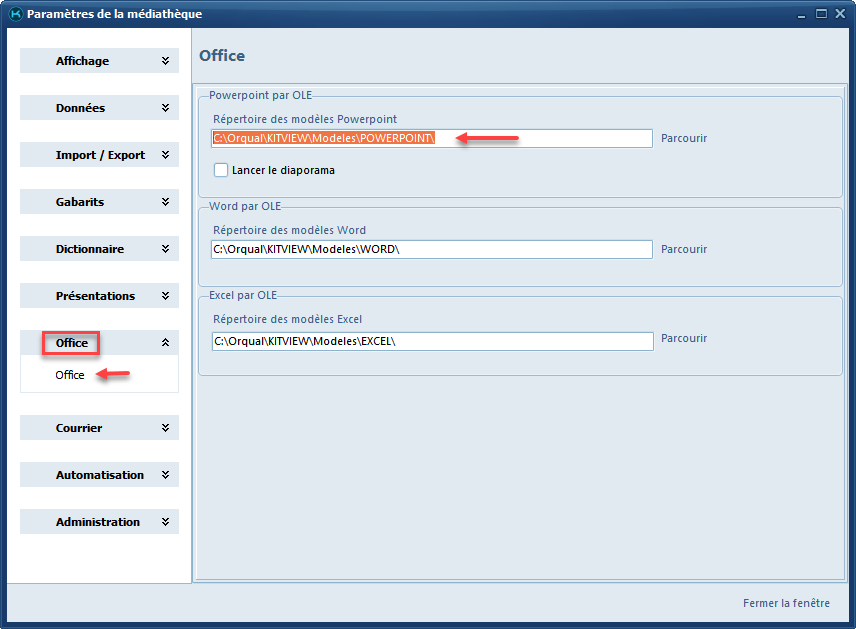The height and width of the screenshot is (629, 856).
Task: Expand the Données section chevron
Action: tap(165, 108)
